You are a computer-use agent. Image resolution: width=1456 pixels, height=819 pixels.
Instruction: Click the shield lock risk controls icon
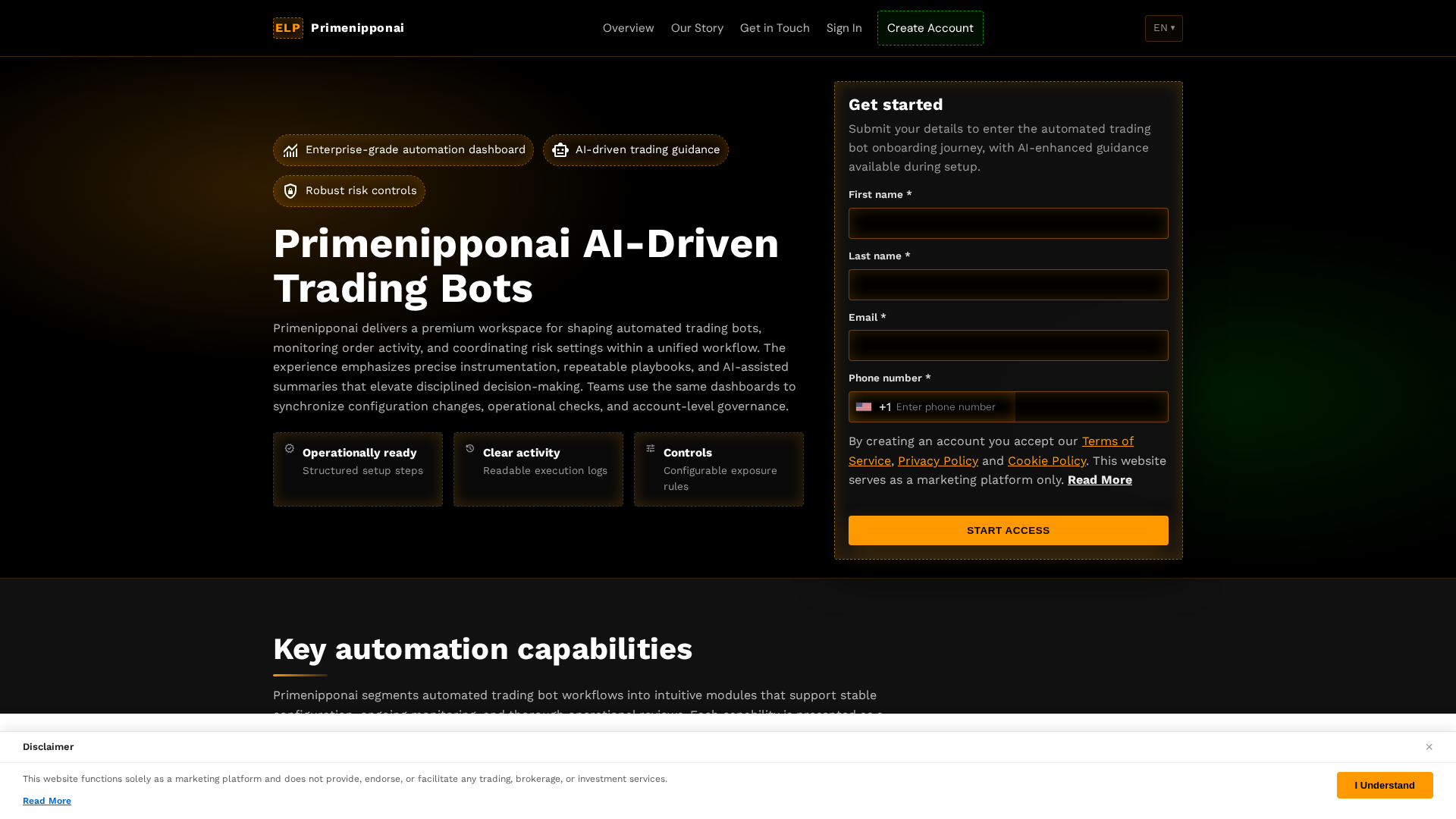(290, 191)
